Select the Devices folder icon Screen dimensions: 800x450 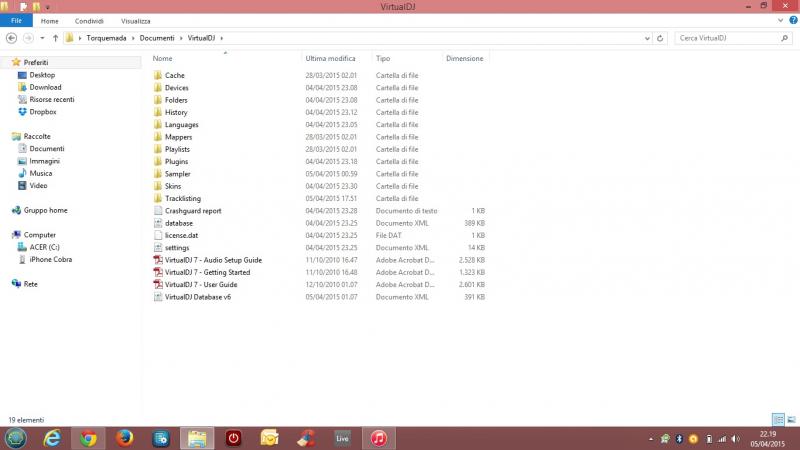(158, 87)
